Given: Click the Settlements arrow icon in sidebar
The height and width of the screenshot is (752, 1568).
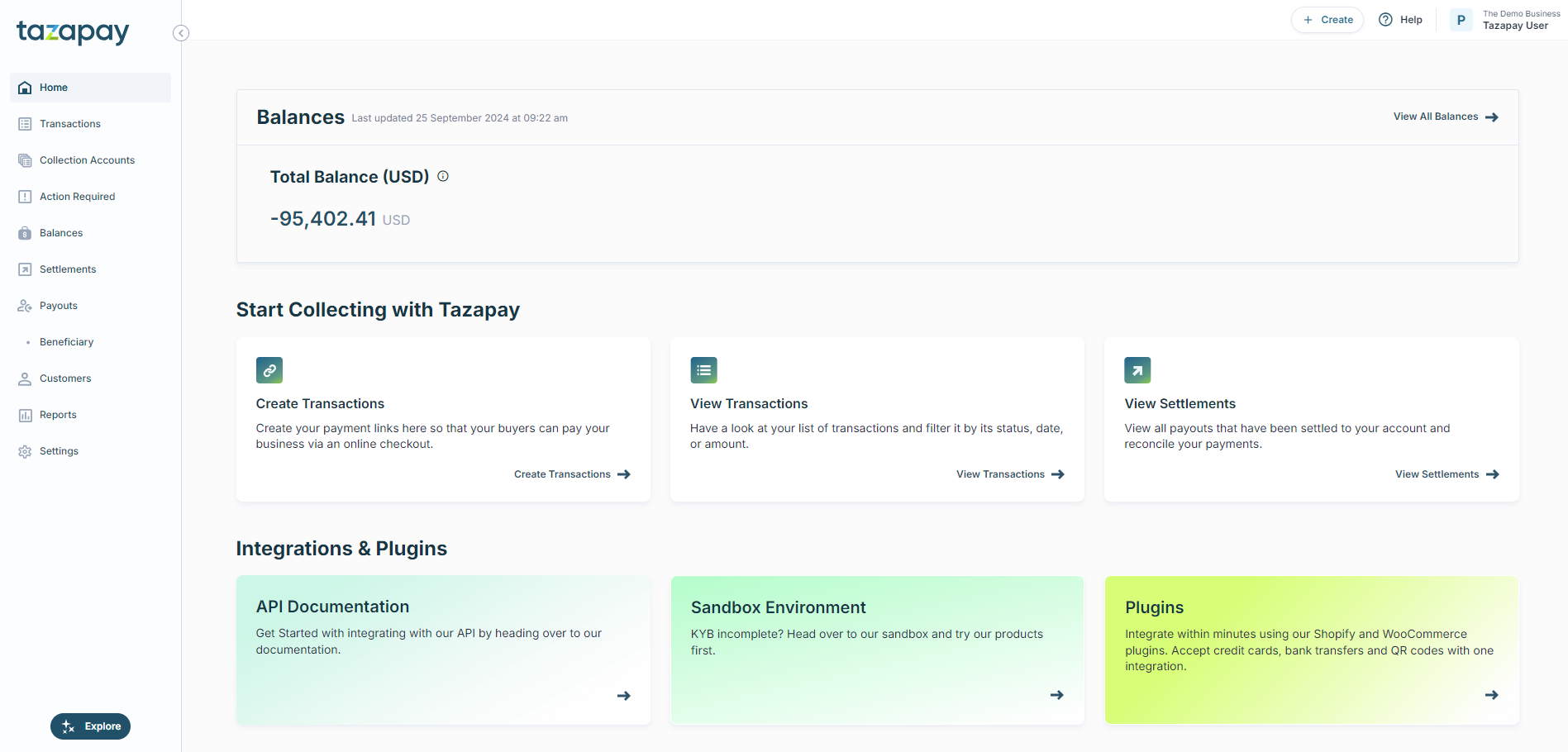Looking at the screenshot, I should (x=25, y=269).
